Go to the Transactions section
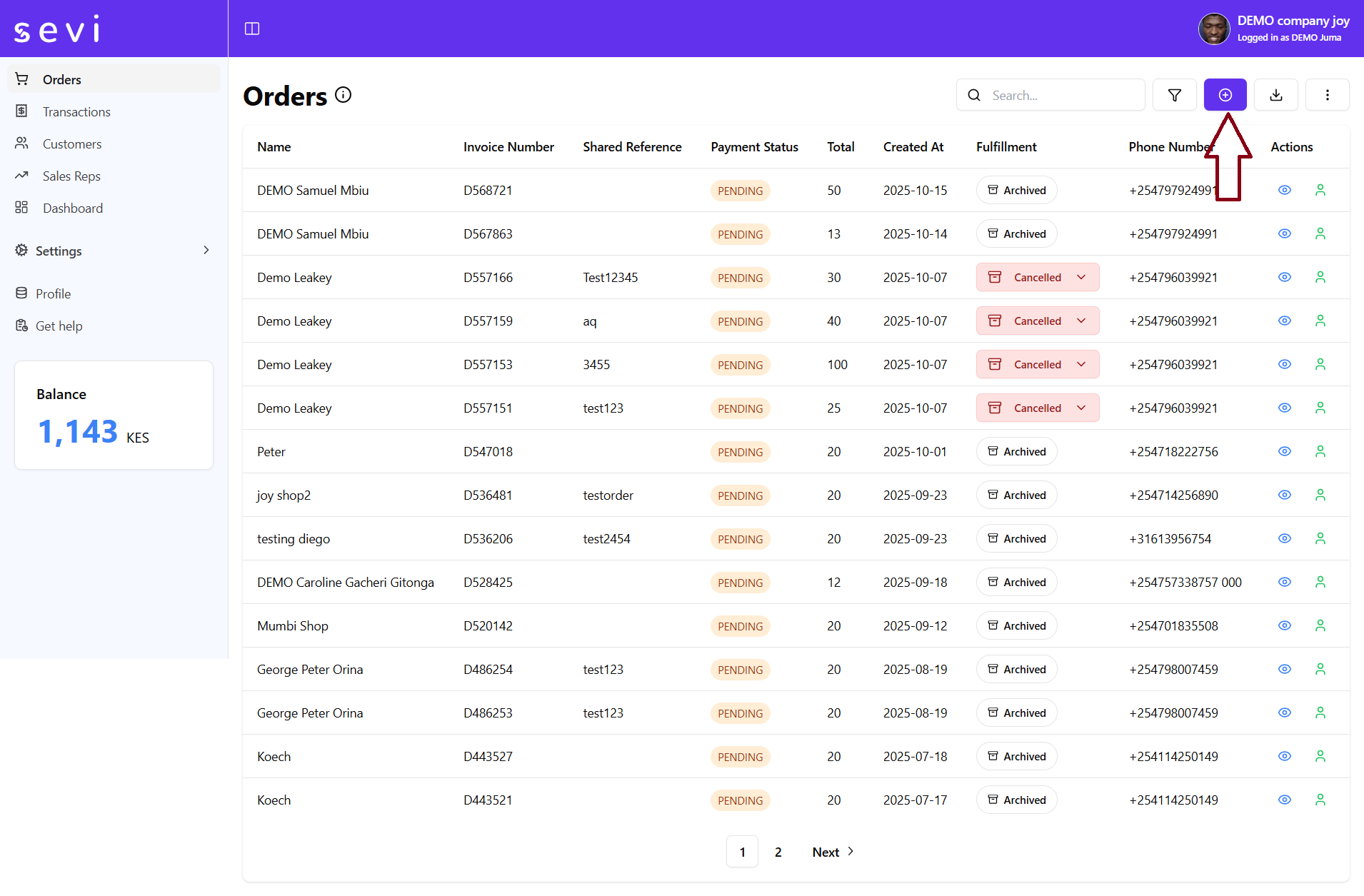This screenshot has height=896, width=1364. (x=76, y=111)
